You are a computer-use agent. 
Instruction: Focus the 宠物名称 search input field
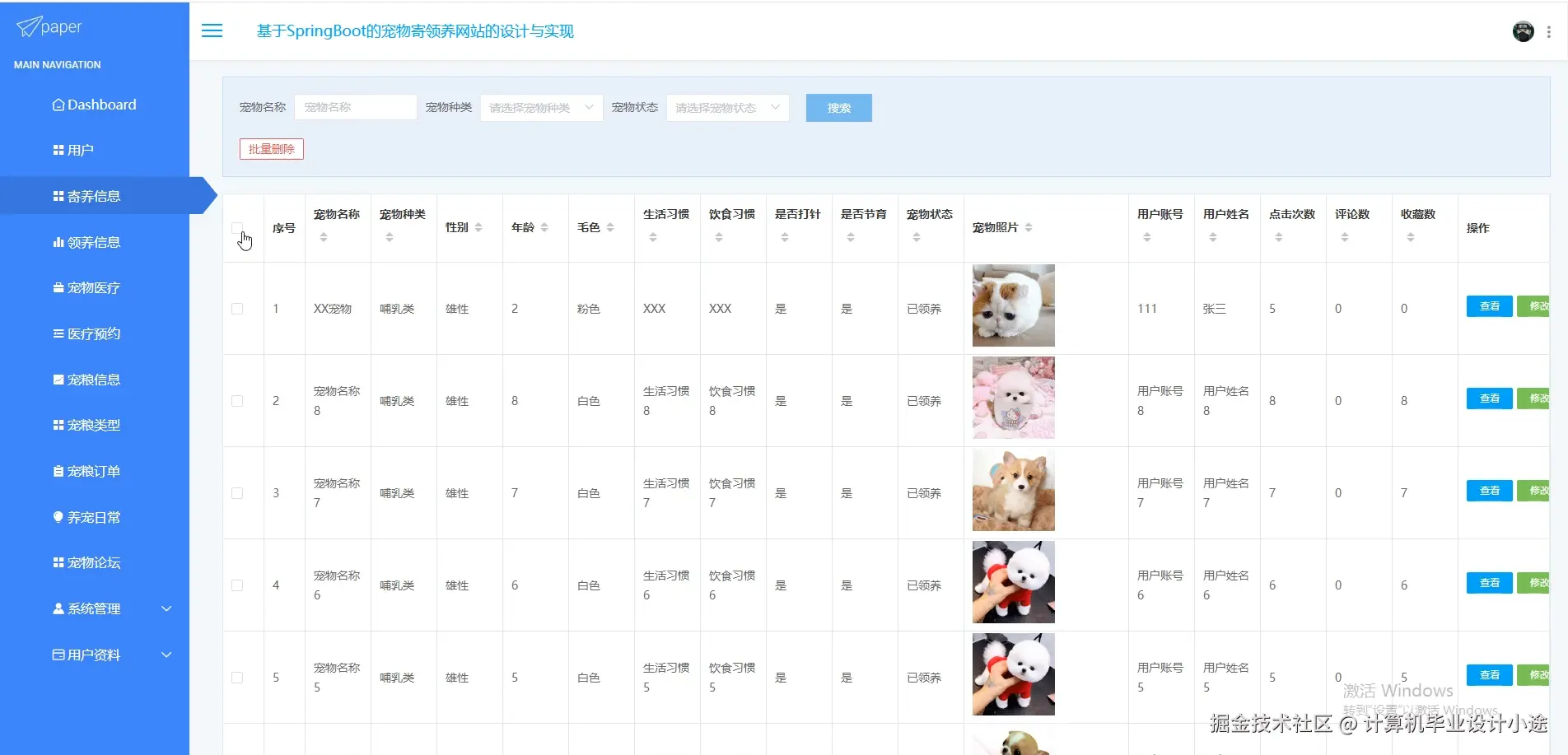pyautogui.click(x=356, y=108)
